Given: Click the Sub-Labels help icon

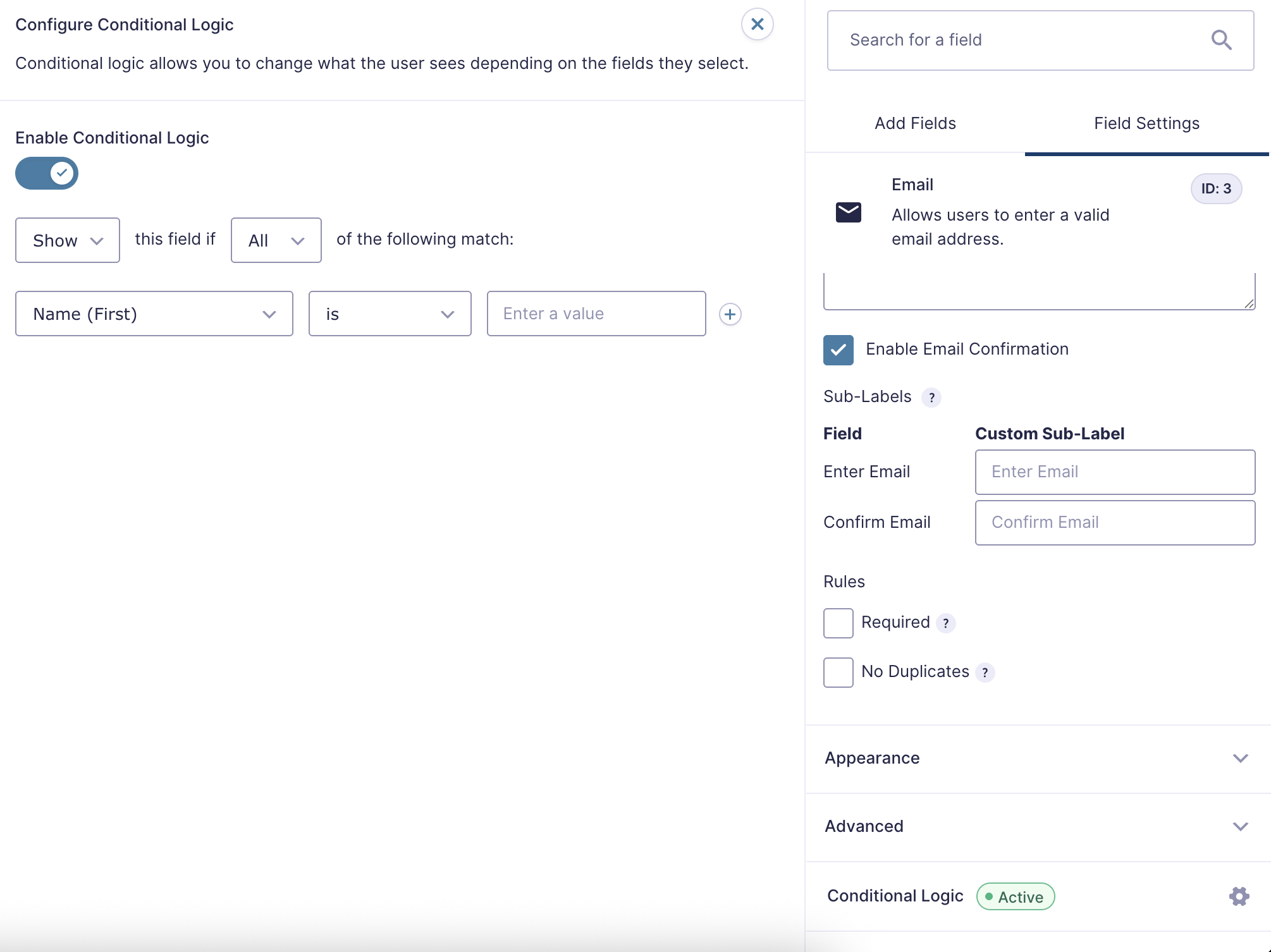Looking at the screenshot, I should click(931, 398).
